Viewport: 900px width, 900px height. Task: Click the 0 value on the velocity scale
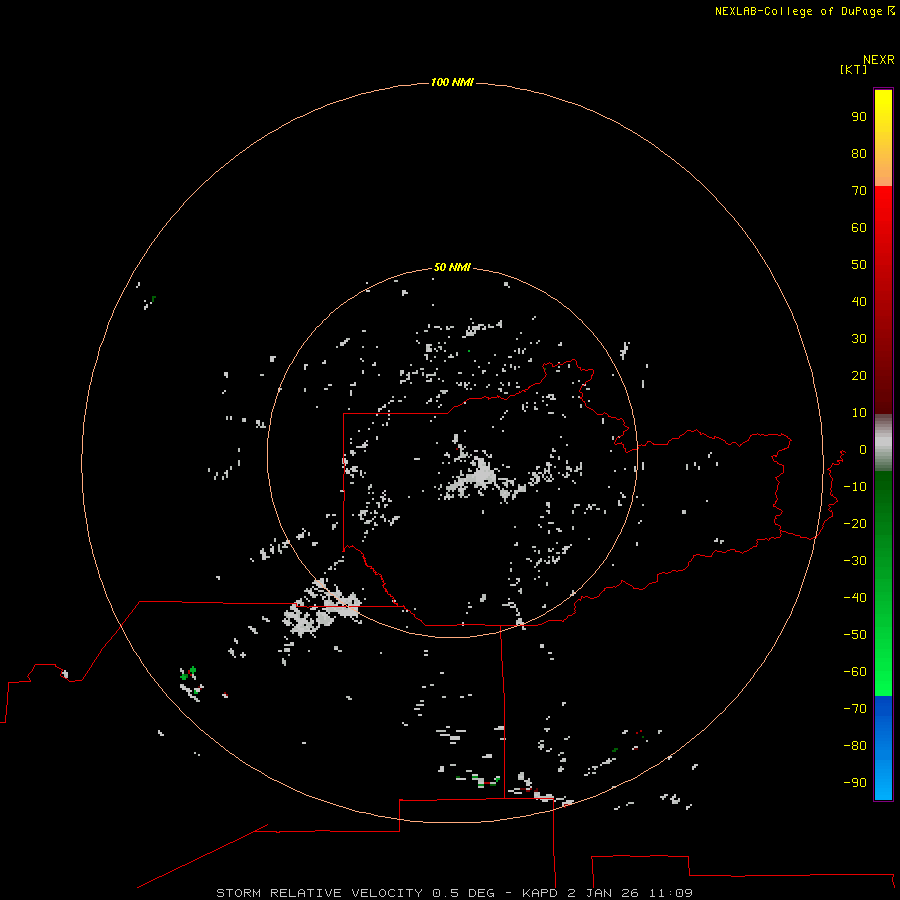tap(863, 449)
